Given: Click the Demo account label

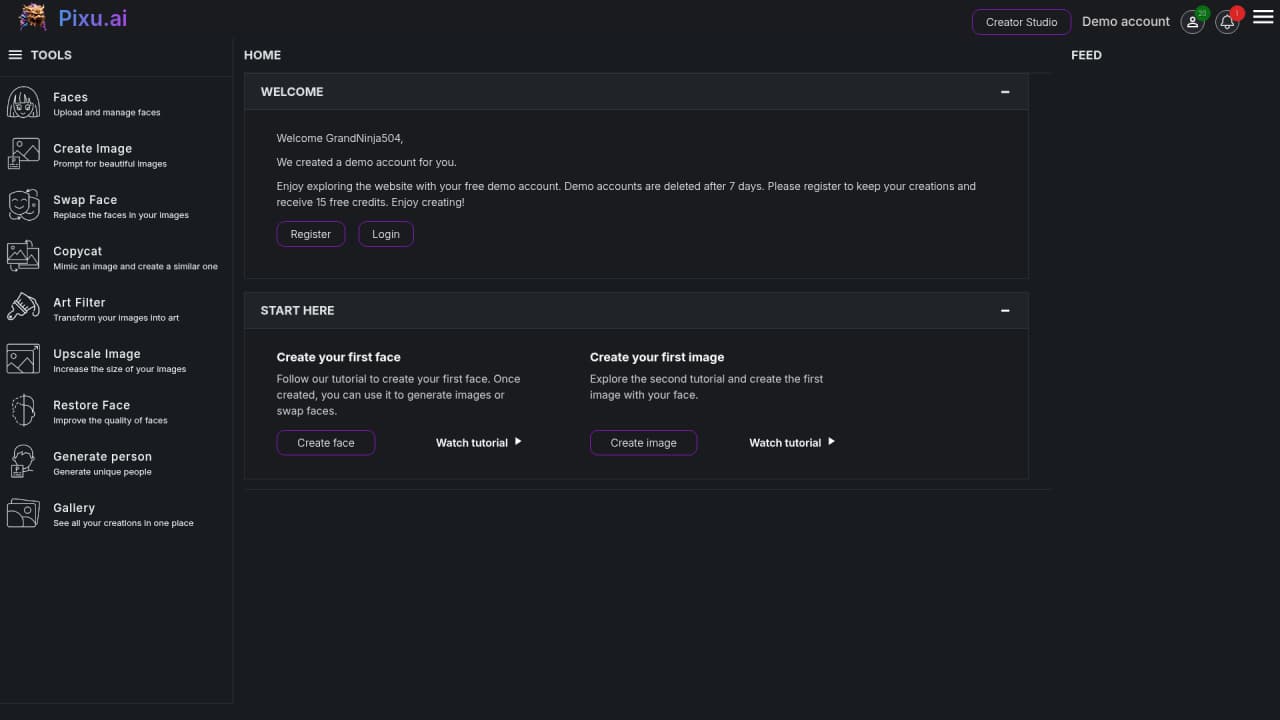Looking at the screenshot, I should (1126, 21).
